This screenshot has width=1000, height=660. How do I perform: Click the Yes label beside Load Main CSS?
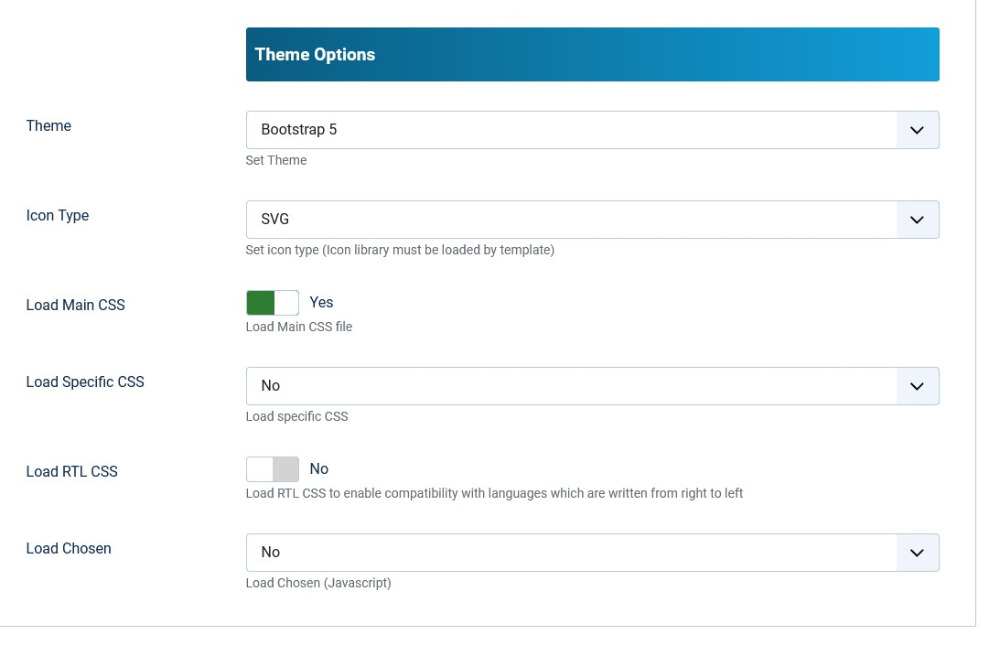point(321,302)
